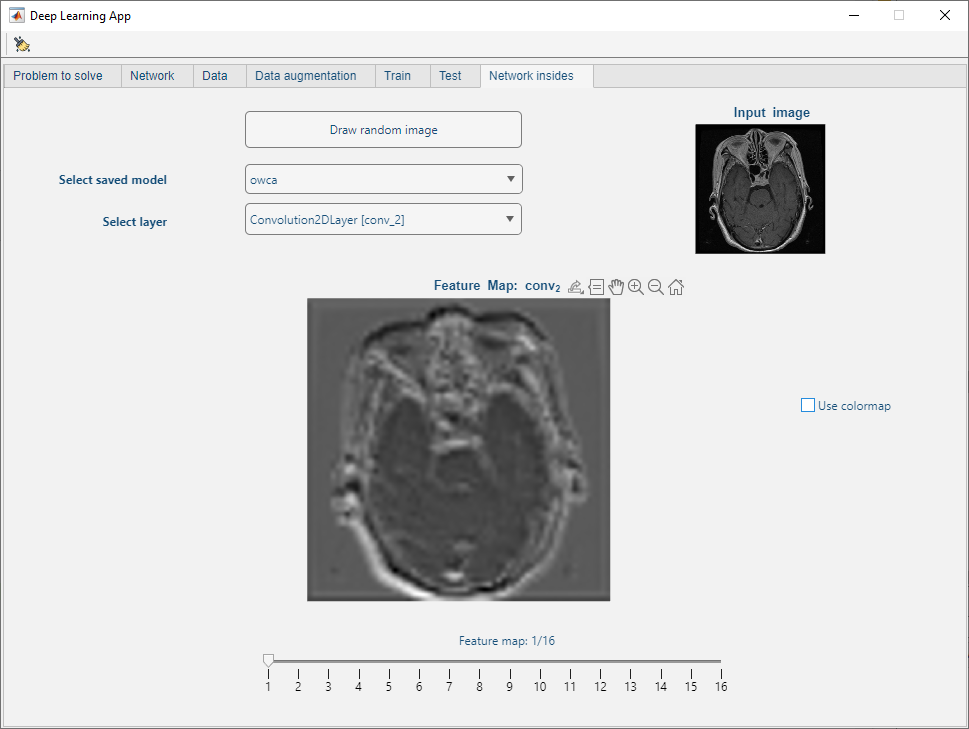Restore view with the home icon
969x729 pixels.
tap(676, 287)
